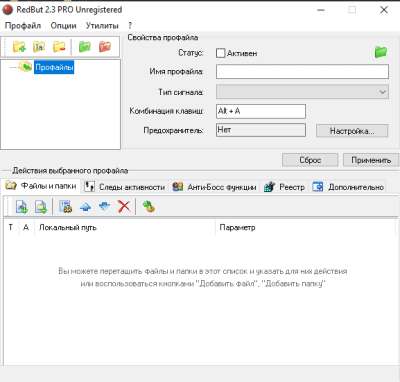Screen dimensions: 400x382
Task: Select the Профайлы tree node
Action: click(54, 67)
